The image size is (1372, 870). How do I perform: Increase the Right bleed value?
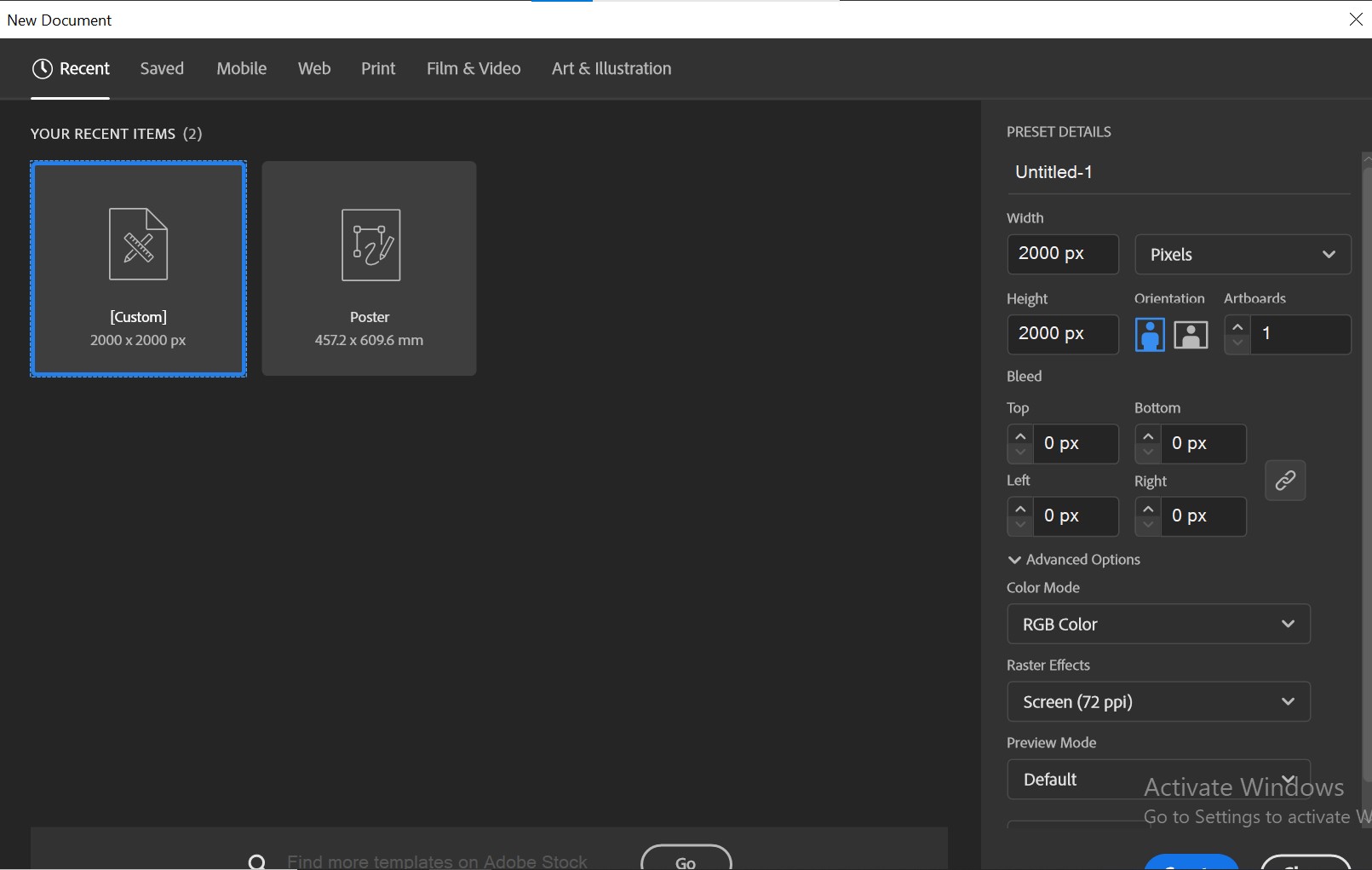(1148, 509)
